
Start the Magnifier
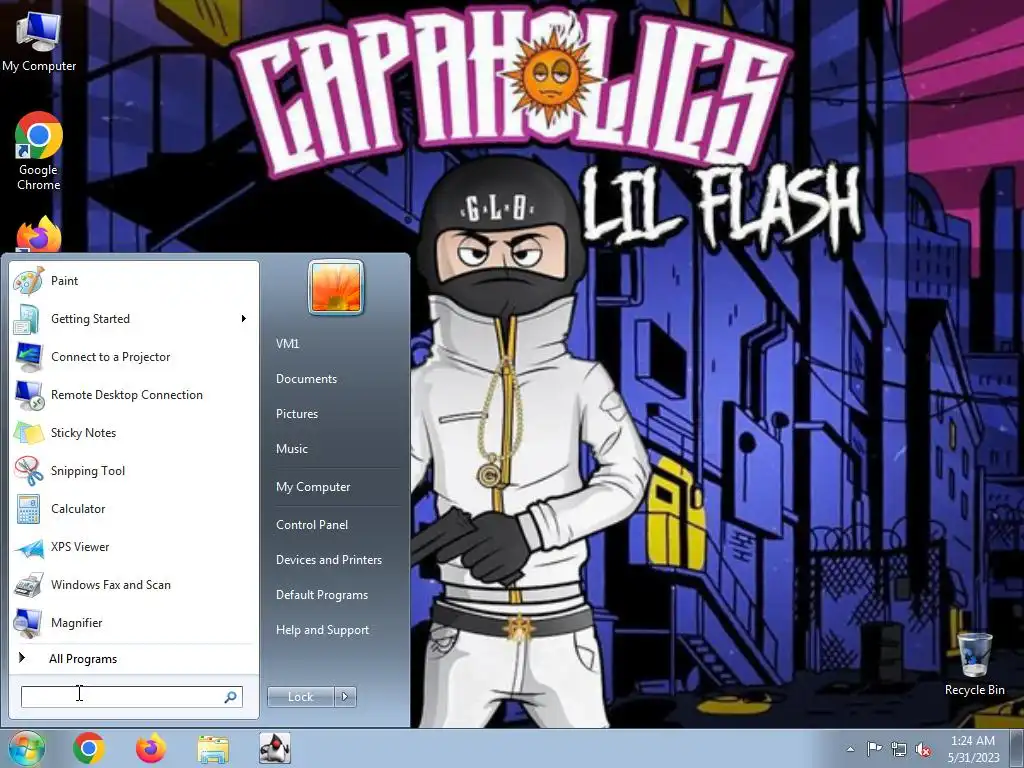(x=134, y=622)
